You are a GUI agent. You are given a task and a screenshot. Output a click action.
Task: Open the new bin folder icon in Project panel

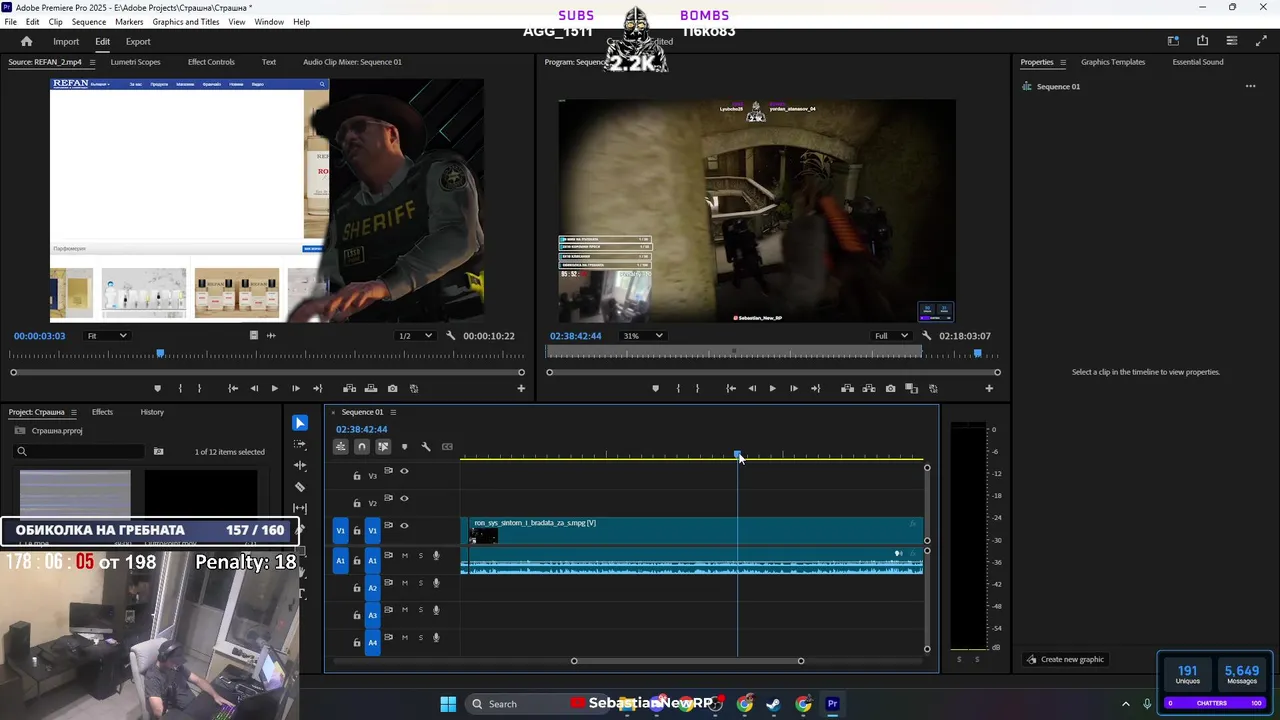tap(158, 452)
